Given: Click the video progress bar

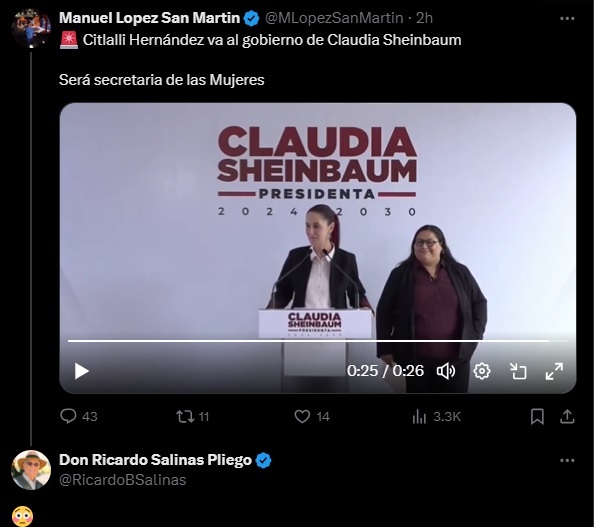Looking at the screenshot, I should tap(317, 341).
